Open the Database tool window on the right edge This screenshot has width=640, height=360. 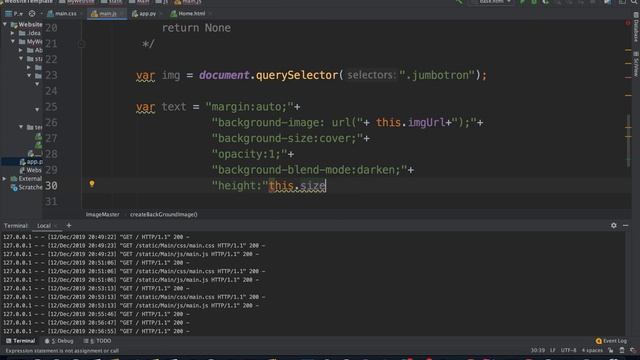tap(636, 27)
